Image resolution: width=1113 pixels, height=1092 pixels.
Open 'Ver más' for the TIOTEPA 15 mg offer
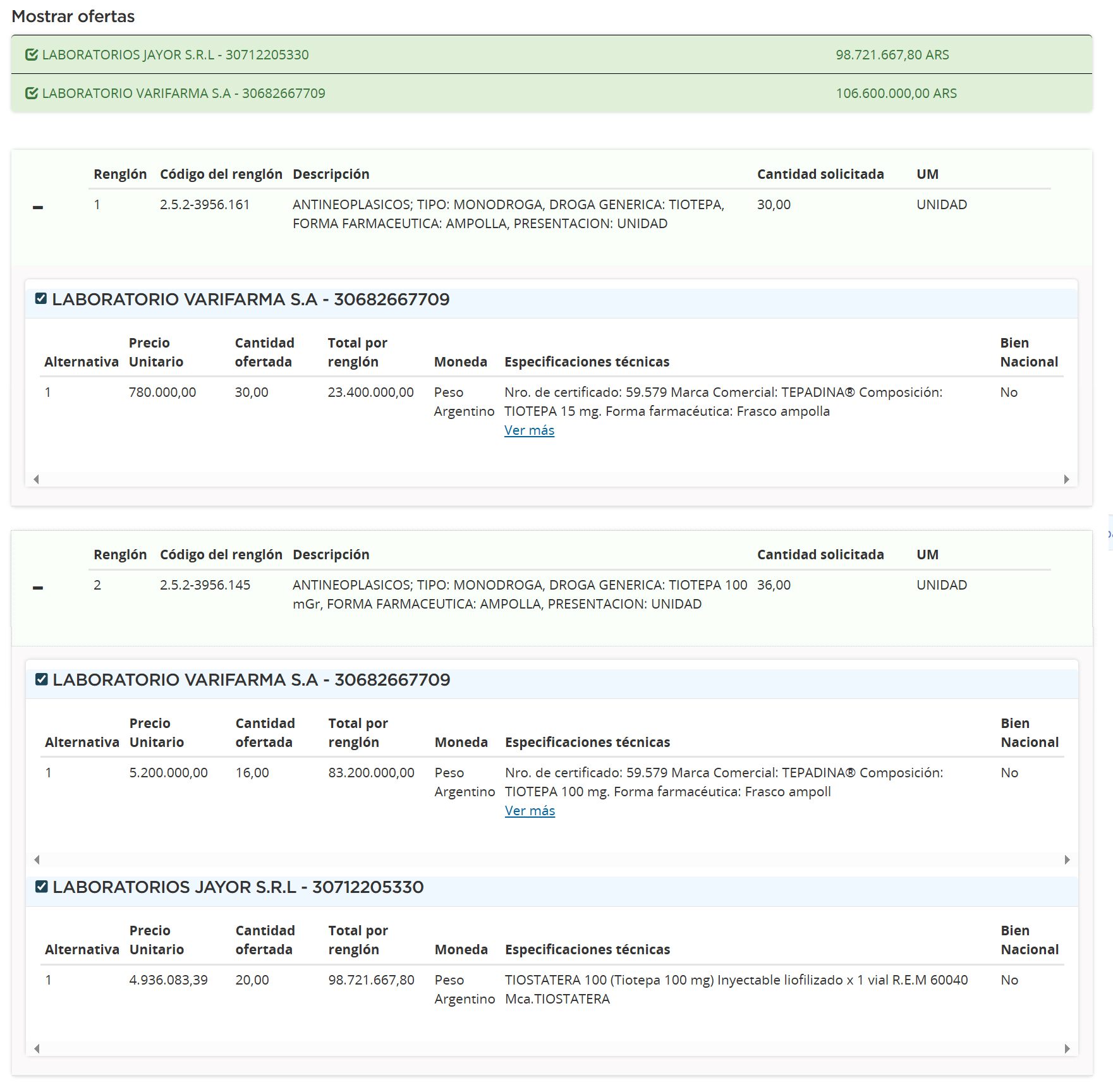point(529,430)
